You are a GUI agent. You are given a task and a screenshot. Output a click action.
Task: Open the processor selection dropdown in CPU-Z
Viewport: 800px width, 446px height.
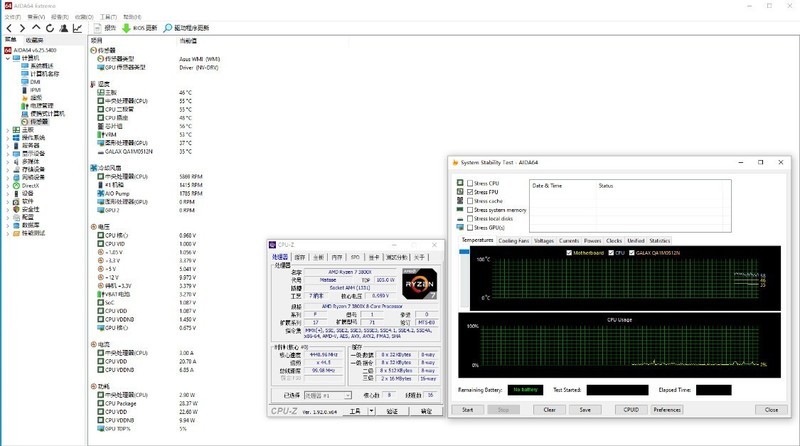tap(347, 395)
